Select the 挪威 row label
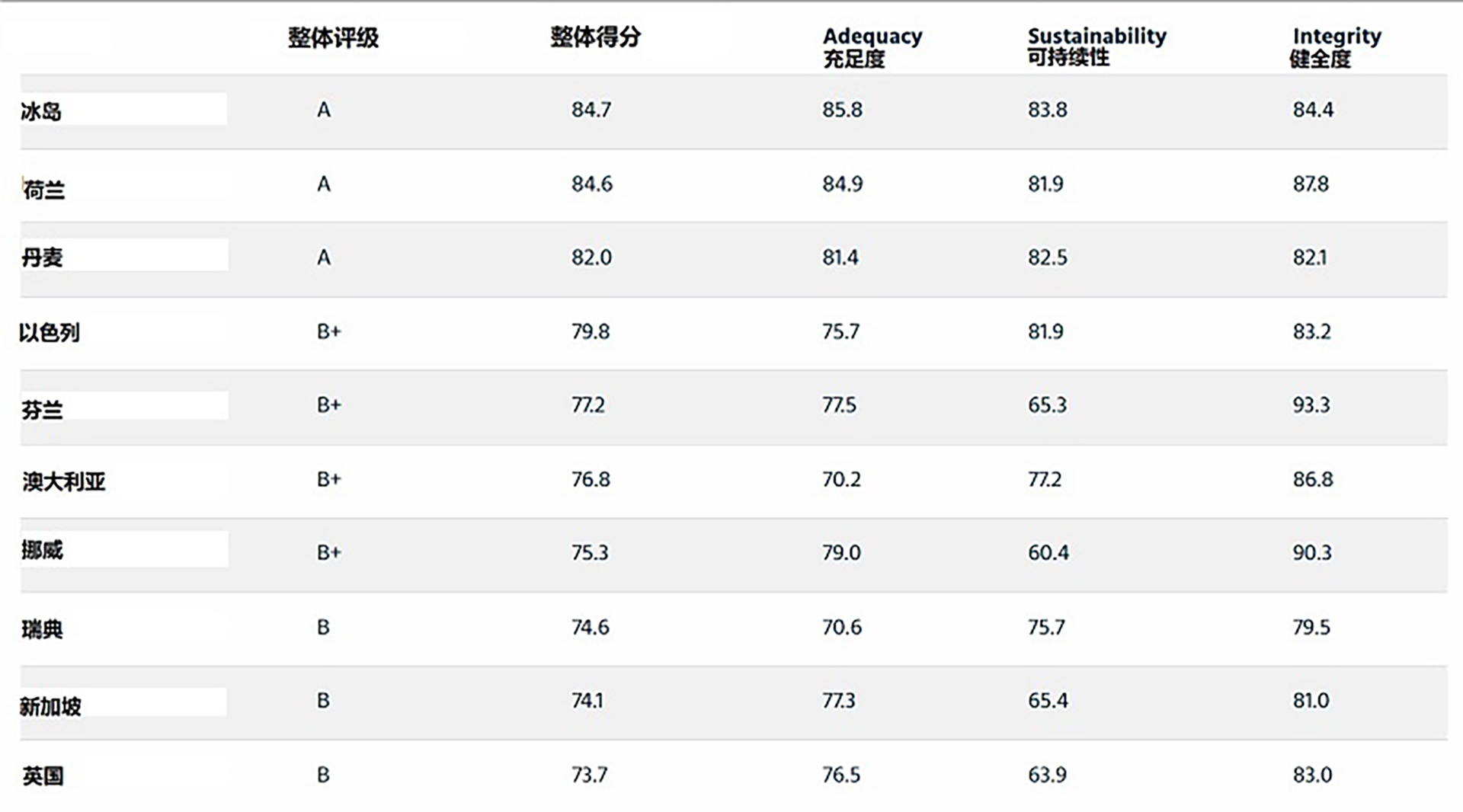This screenshot has height=812, width=1463. click(42, 549)
